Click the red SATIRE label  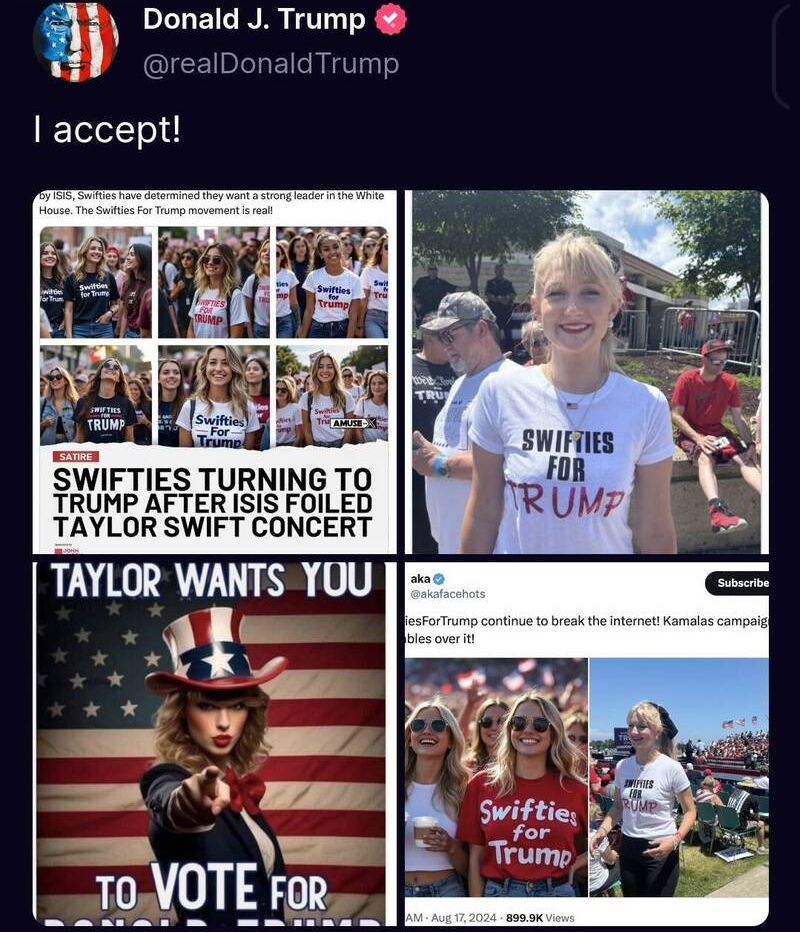[76, 456]
